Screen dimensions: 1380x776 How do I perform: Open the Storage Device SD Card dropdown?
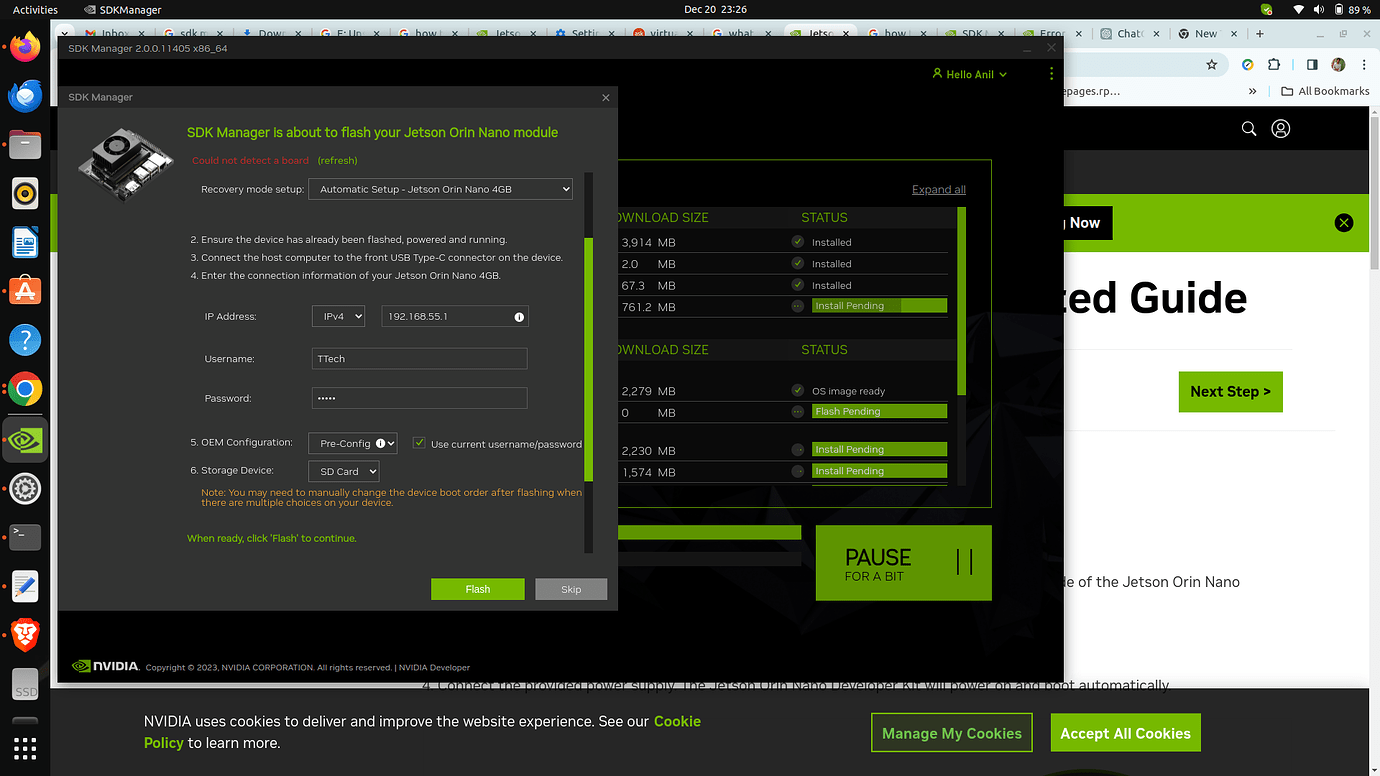click(343, 470)
